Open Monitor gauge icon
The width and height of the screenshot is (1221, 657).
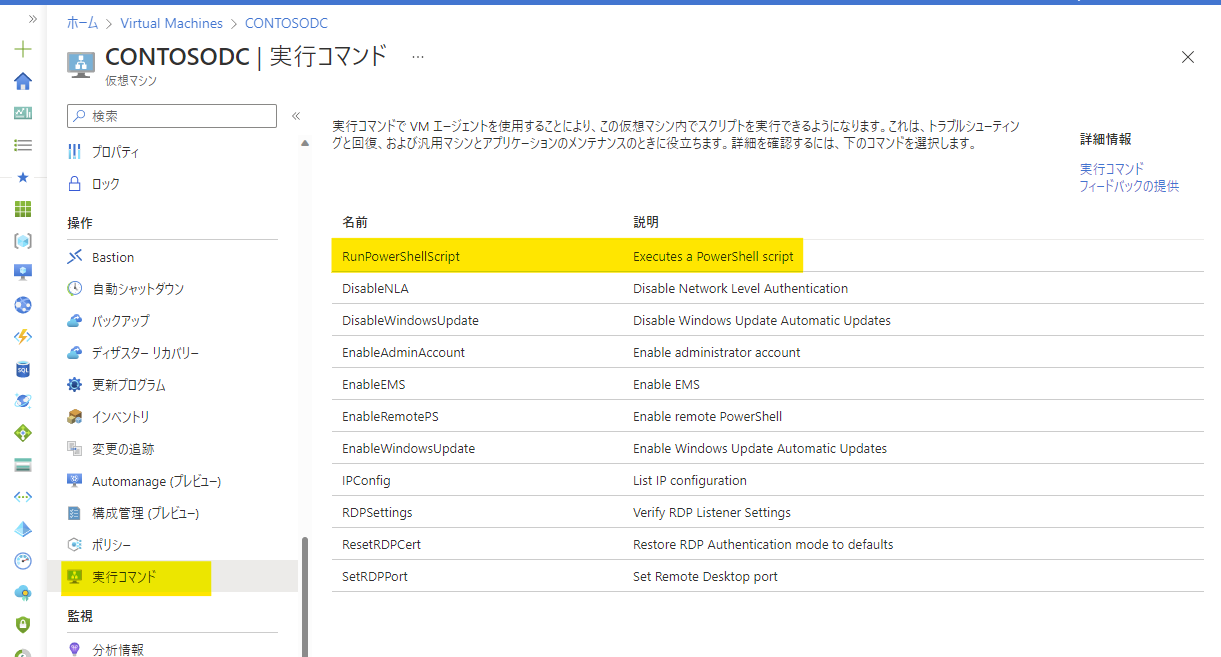point(23,561)
